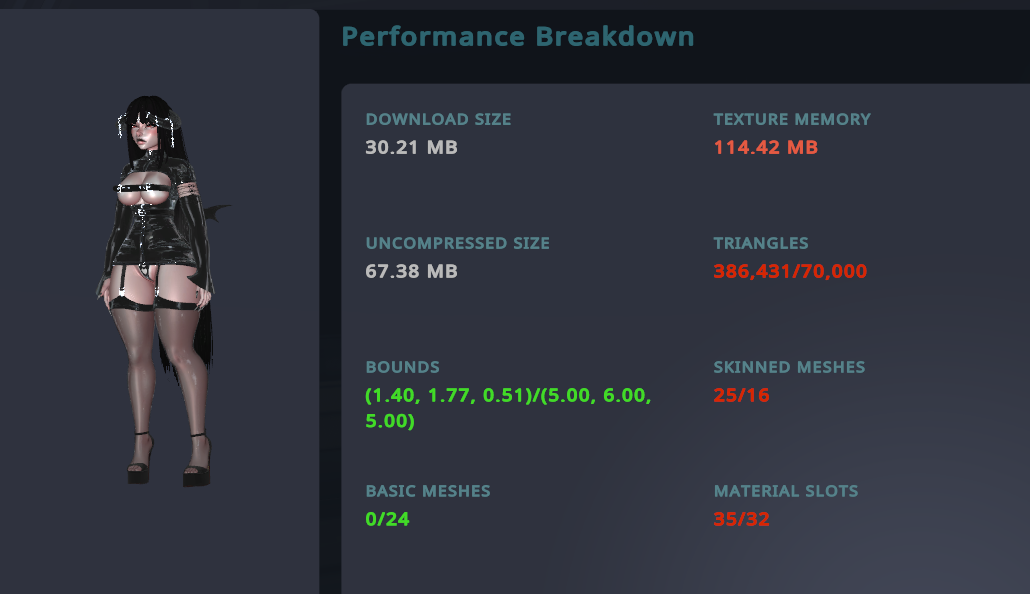Image resolution: width=1030 pixels, height=594 pixels.
Task: Click the 35/32 material slots value
Action: coord(741,520)
